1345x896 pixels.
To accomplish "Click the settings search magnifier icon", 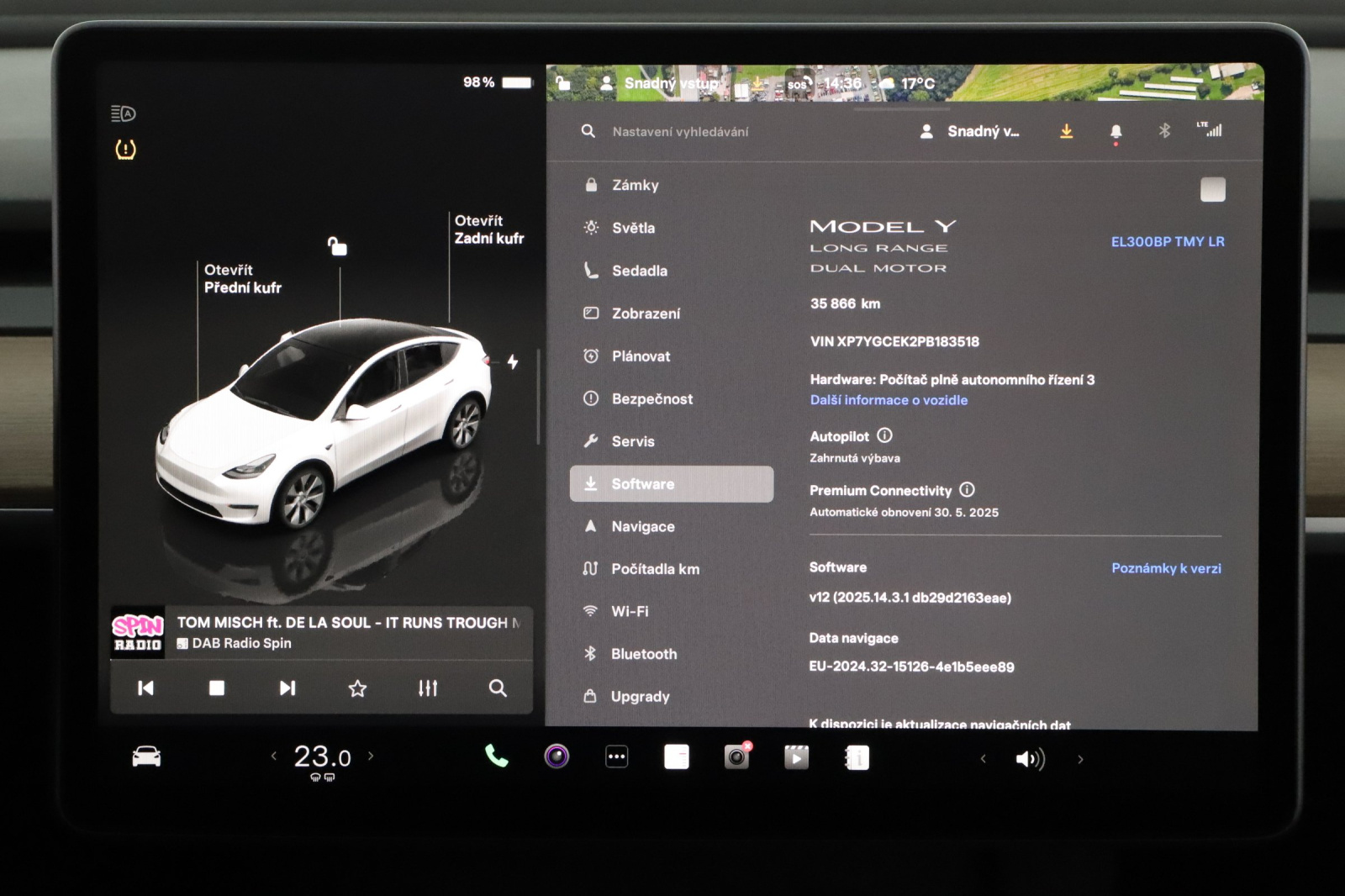I will point(588,131).
